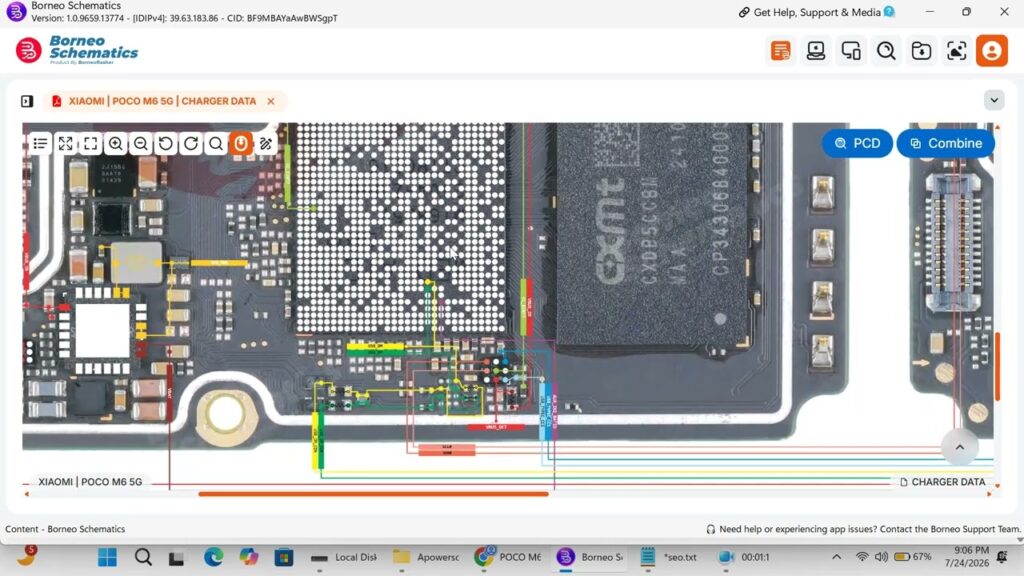The width and height of the screenshot is (1024, 576).
Task: Click the Borneo Schematics logo
Action: coord(77,50)
